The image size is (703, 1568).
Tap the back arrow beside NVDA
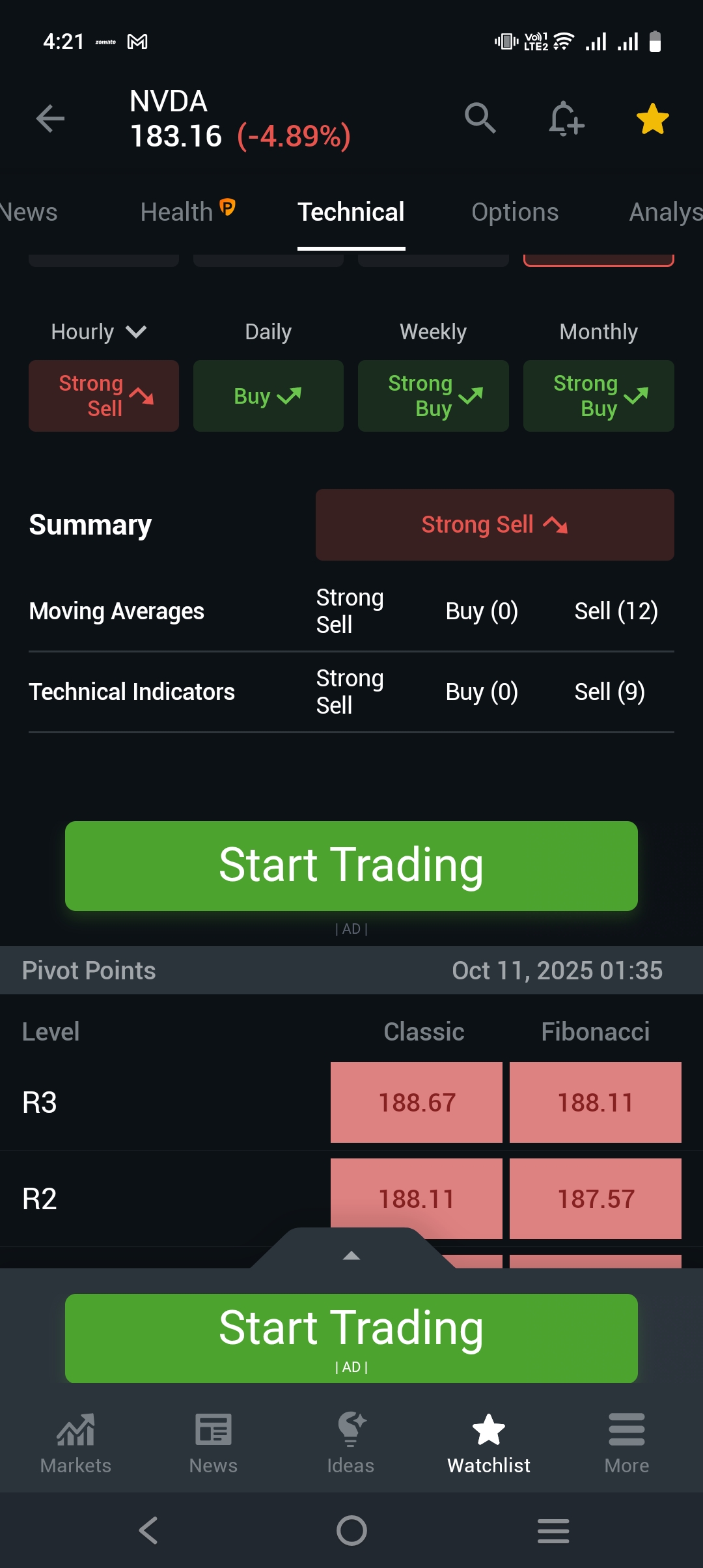point(50,119)
